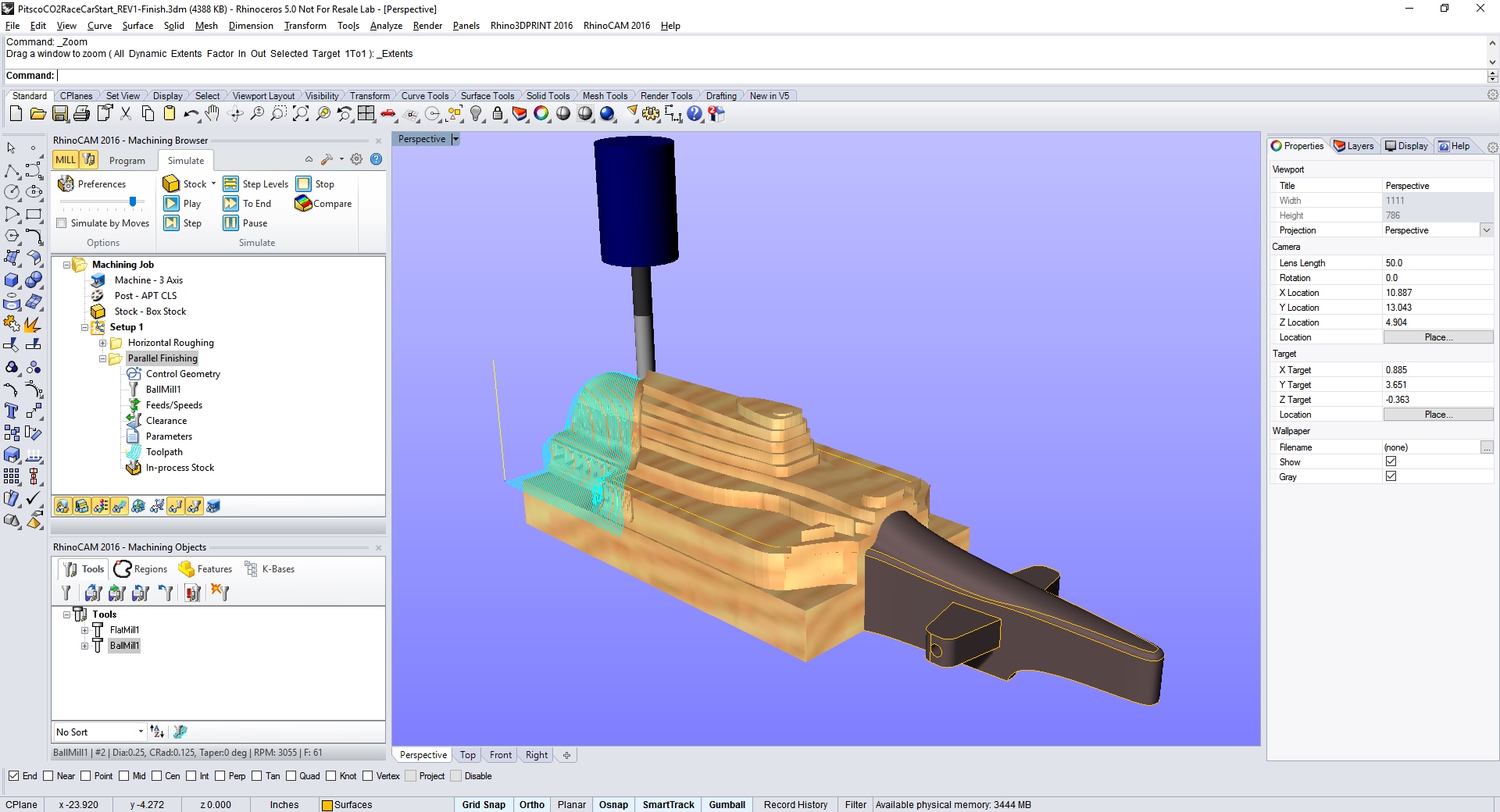Click the Compare icon in Simulate tab
The height and width of the screenshot is (812, 1500).
click(x=303, y=204)
